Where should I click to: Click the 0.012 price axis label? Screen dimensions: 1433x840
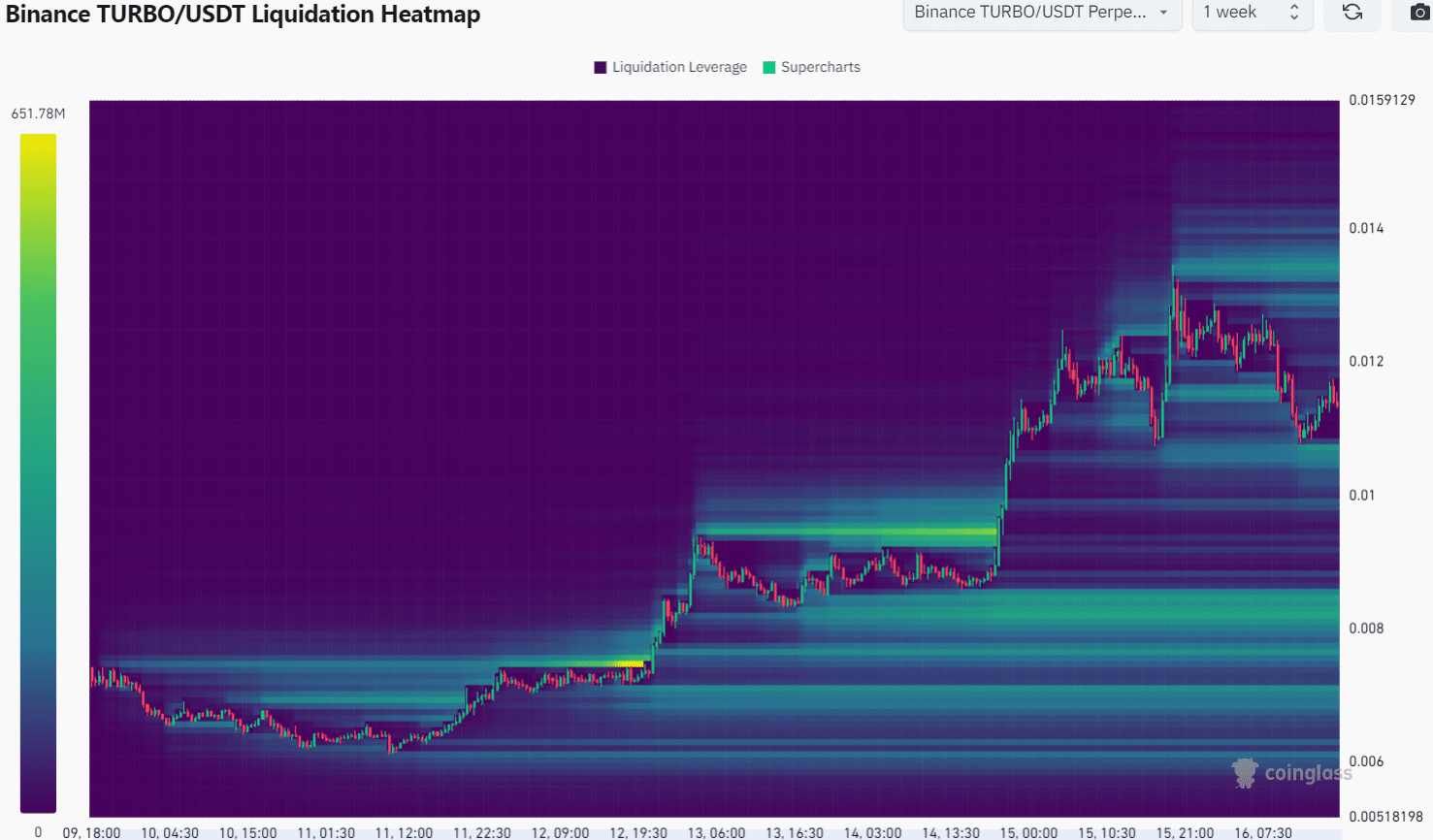1366,361
